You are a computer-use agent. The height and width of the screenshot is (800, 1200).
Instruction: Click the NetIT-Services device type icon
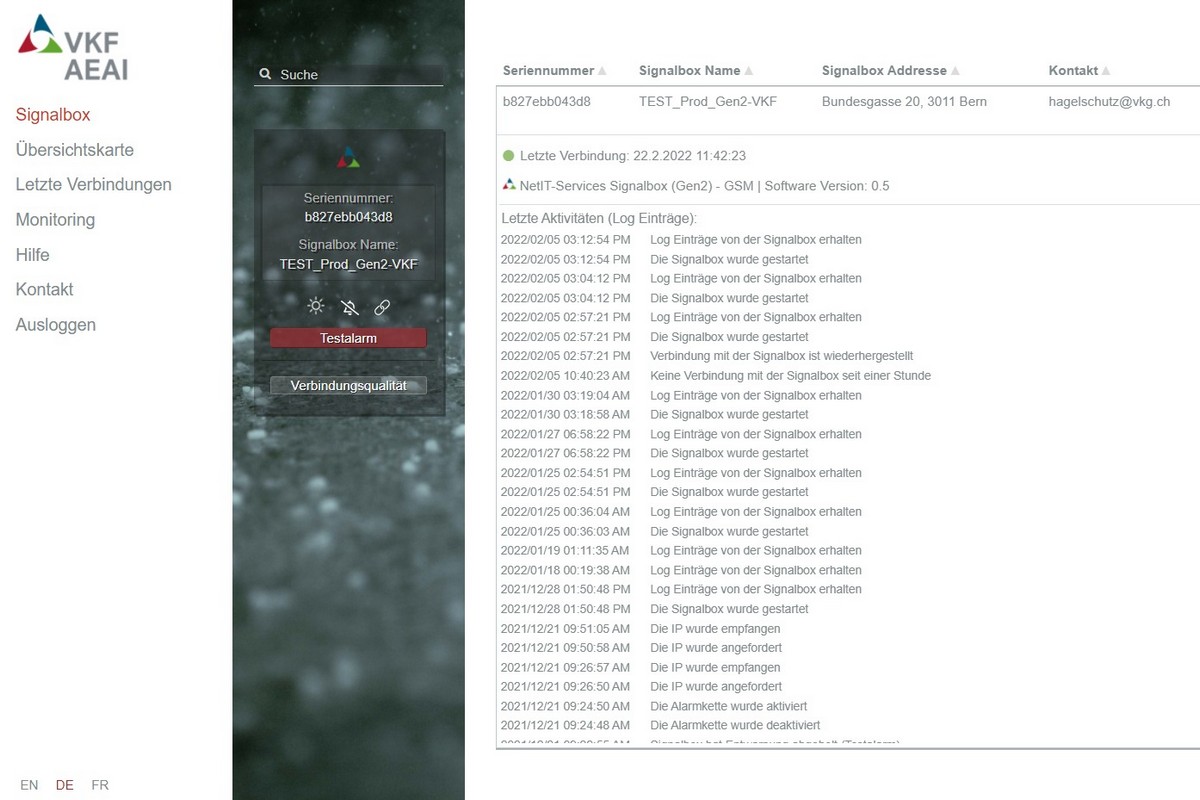510,185
